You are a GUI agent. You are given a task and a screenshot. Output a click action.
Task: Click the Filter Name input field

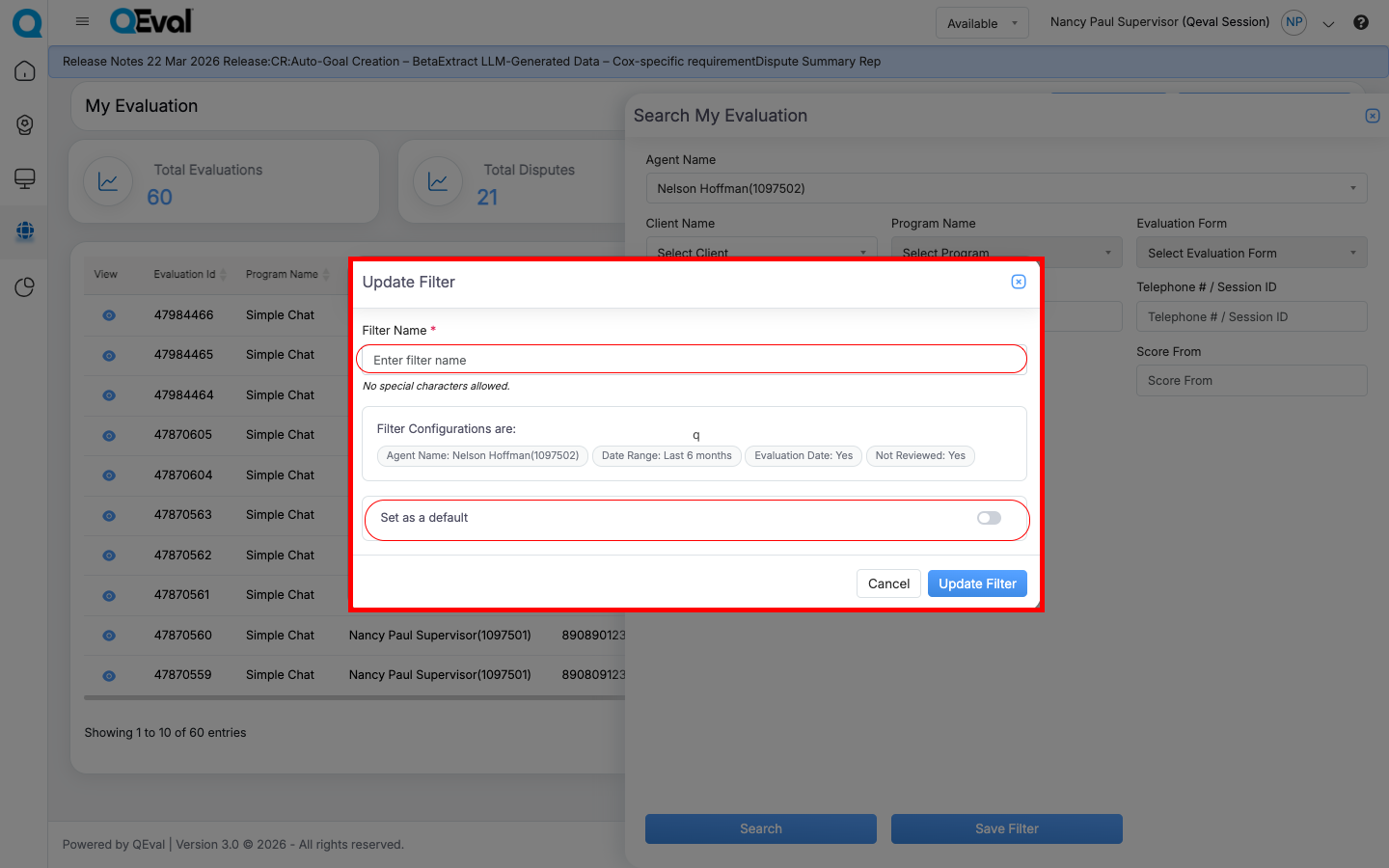click(x=691, y=360)
